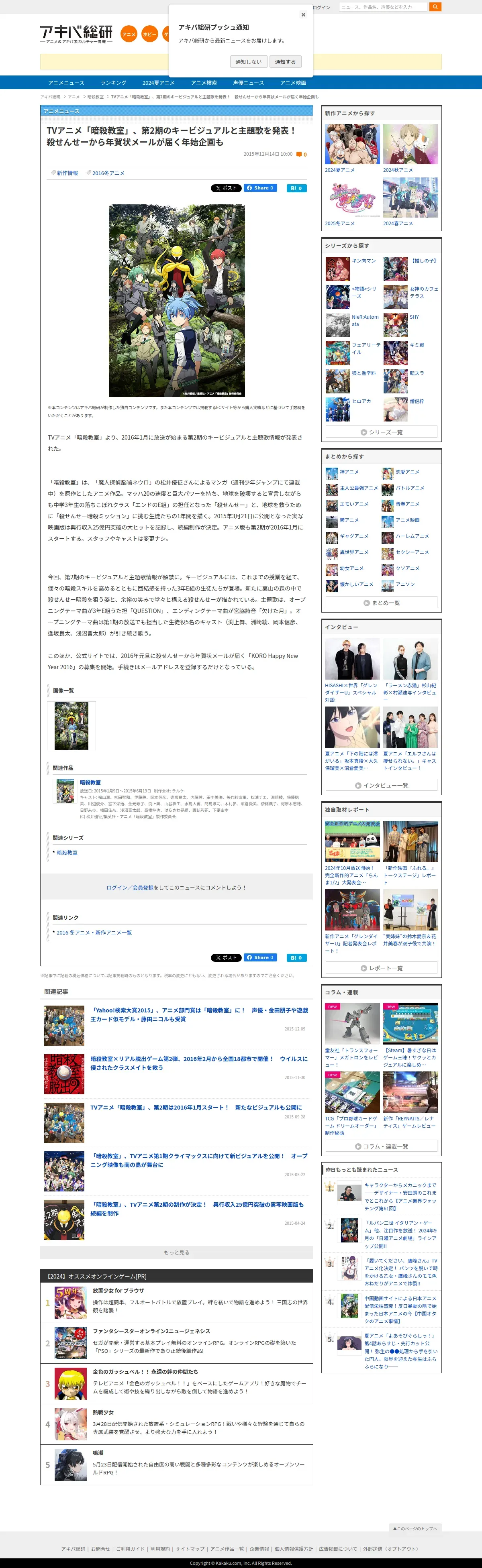Click このページのトップへ button
Viewport: 482px width, 1568px height.
point(415,1528)
